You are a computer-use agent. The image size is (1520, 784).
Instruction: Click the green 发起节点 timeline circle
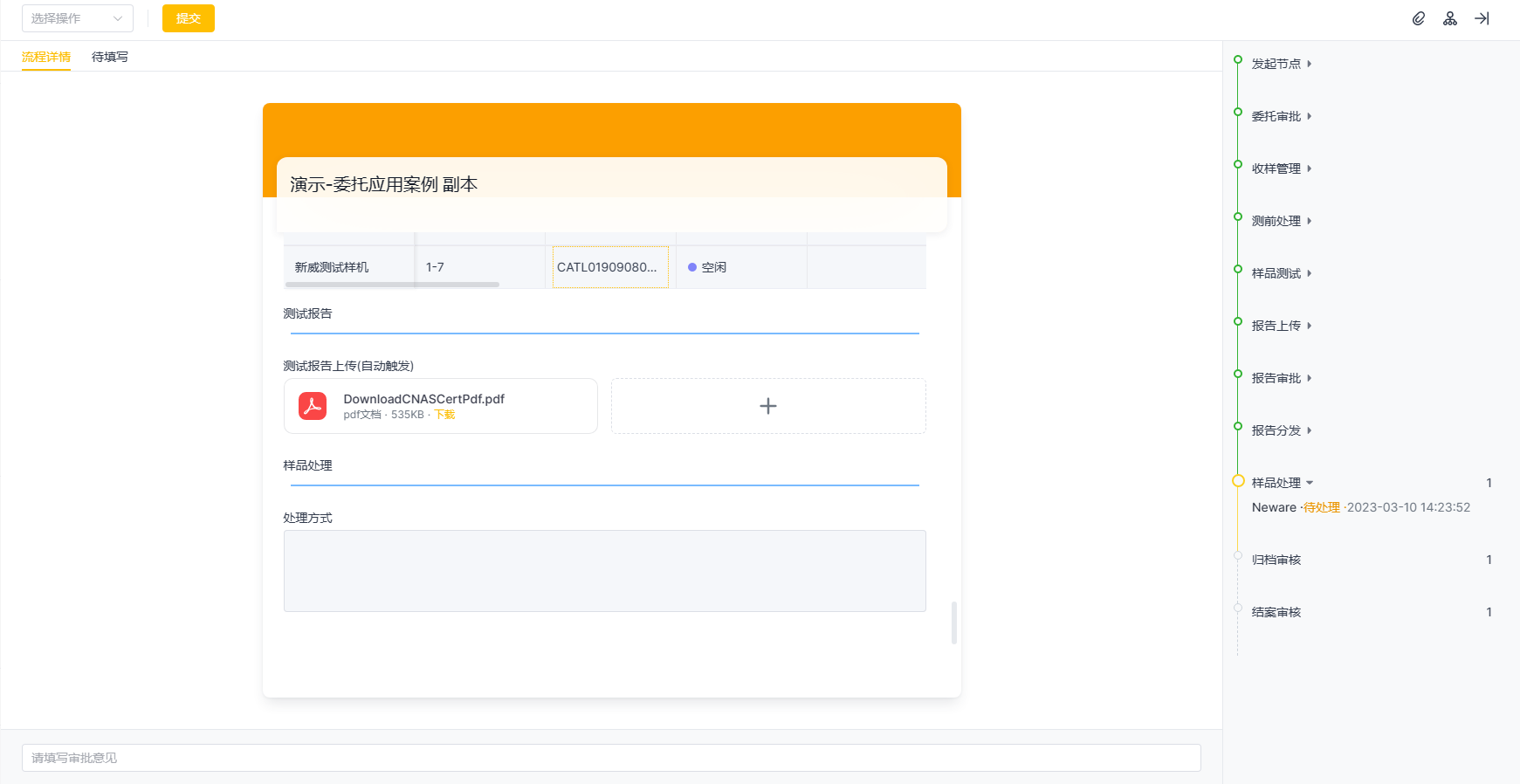[x=1238, y=60]
